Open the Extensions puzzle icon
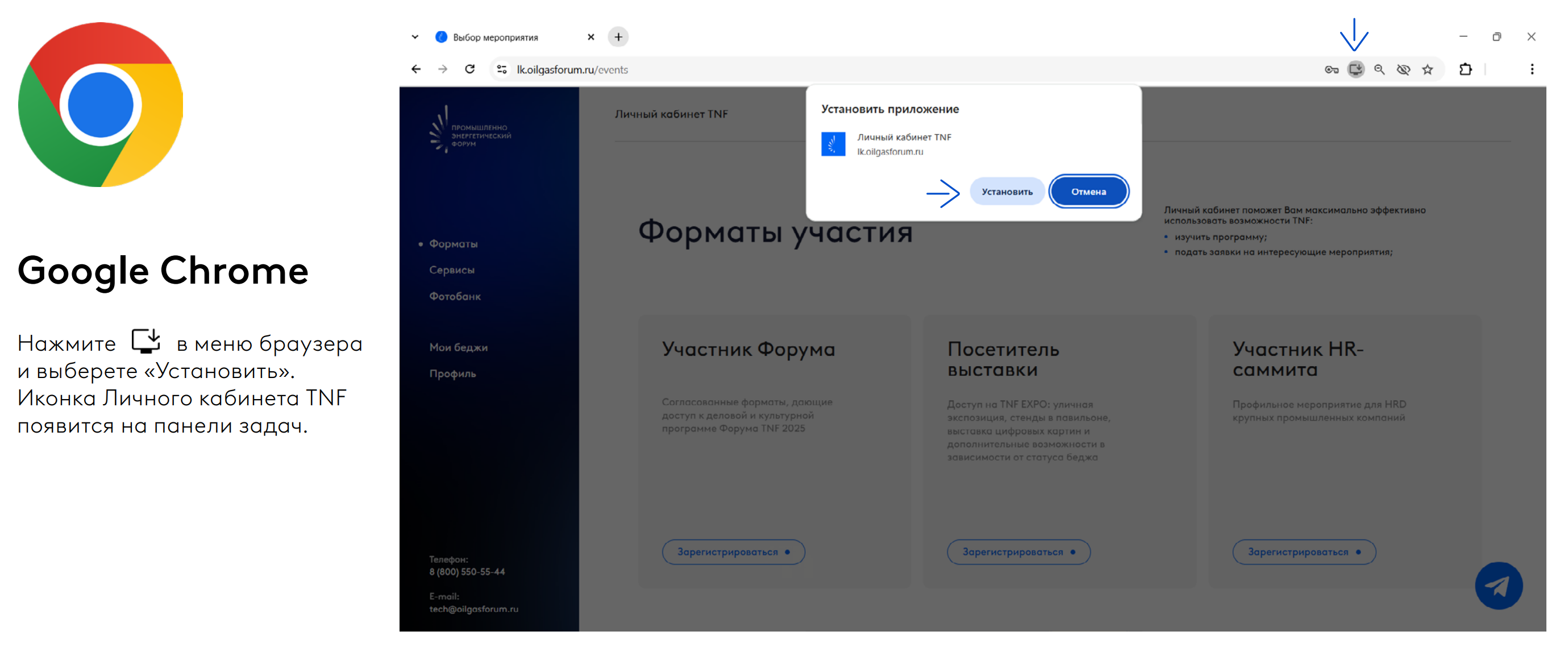Viewport: 1568px width, 652px height. tap(1465, 69)
